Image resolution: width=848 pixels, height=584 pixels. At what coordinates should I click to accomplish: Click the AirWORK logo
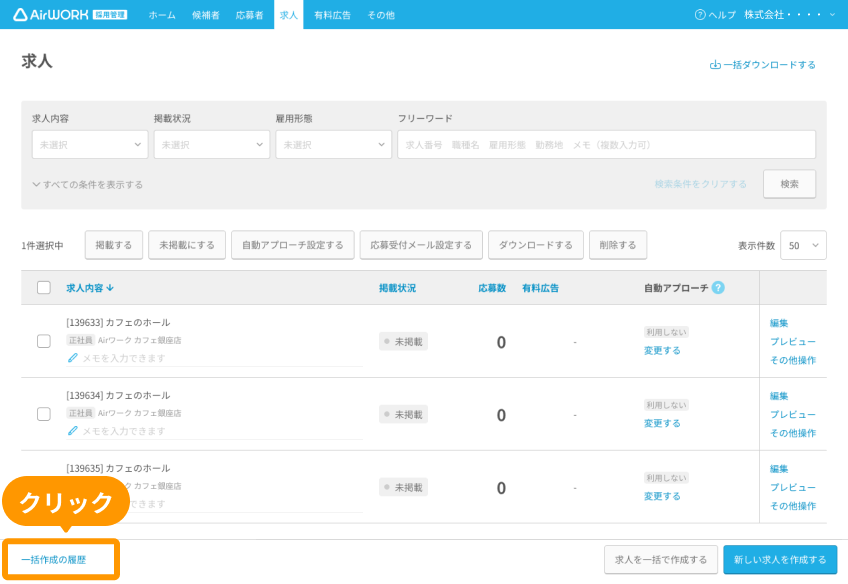(70, 15)
